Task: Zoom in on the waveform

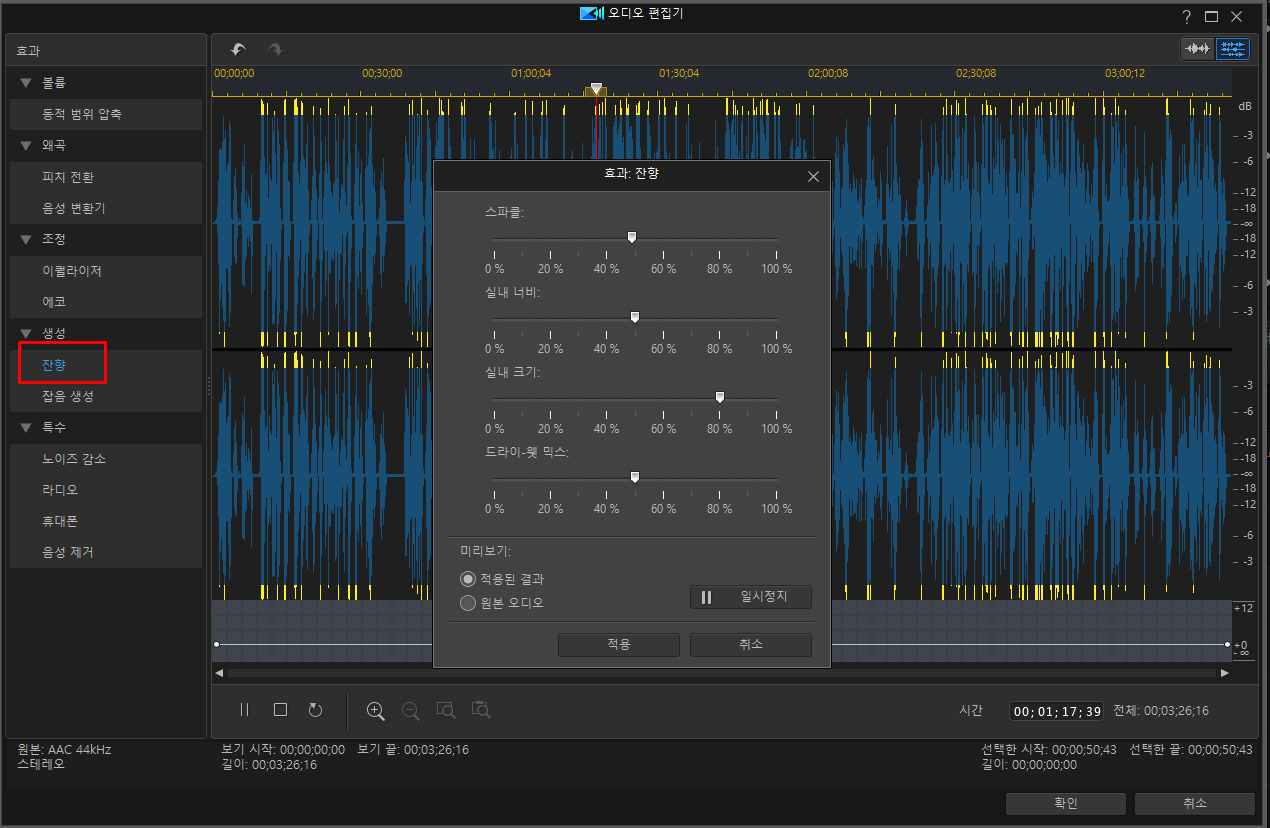Action: [x=376, y=711]
